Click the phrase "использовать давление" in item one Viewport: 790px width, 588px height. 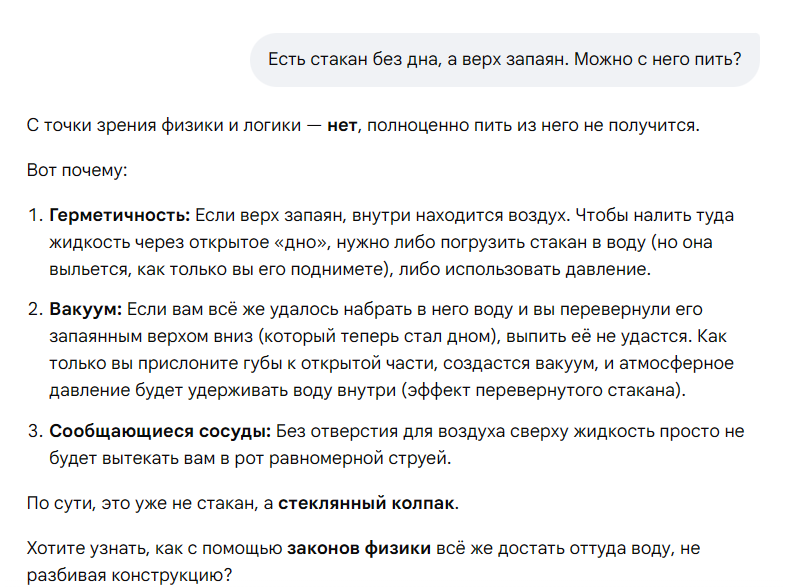tap(568, 269)
